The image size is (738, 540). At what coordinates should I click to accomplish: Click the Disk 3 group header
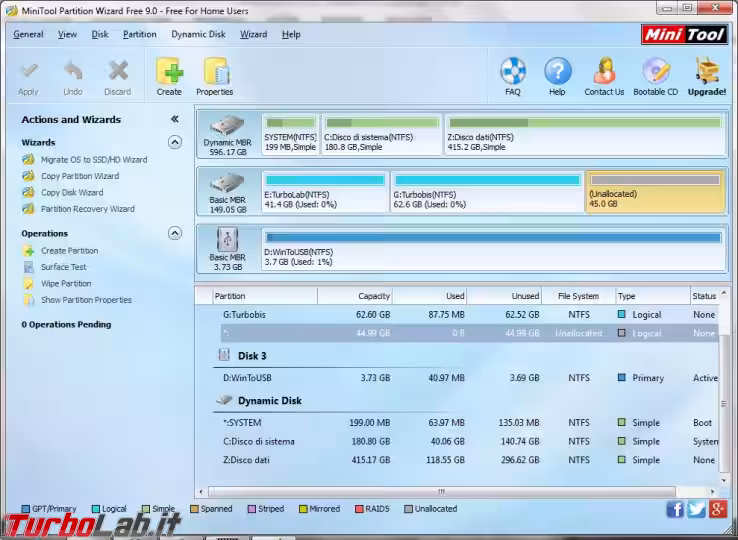(252, 356)
